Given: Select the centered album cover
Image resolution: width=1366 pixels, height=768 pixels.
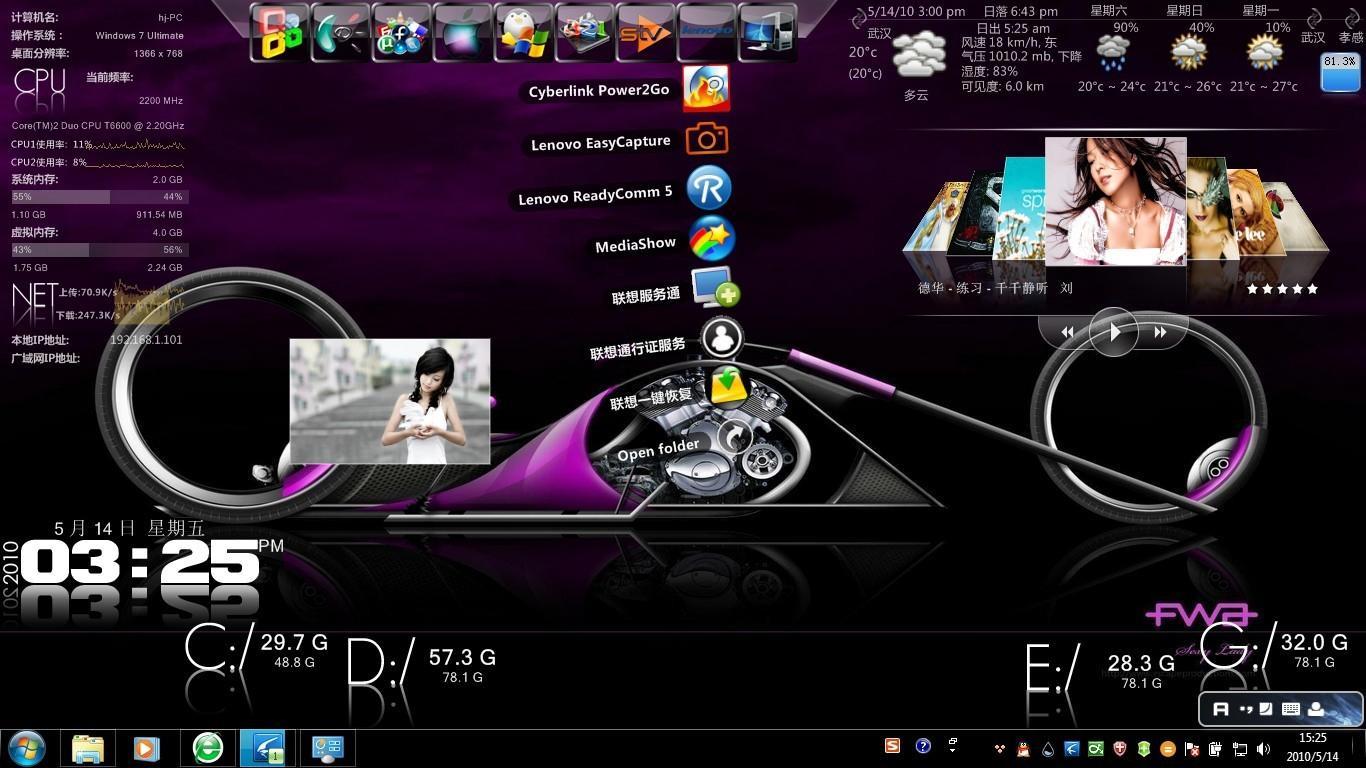Looking at the screenshot, I should tap(1115, 201).
